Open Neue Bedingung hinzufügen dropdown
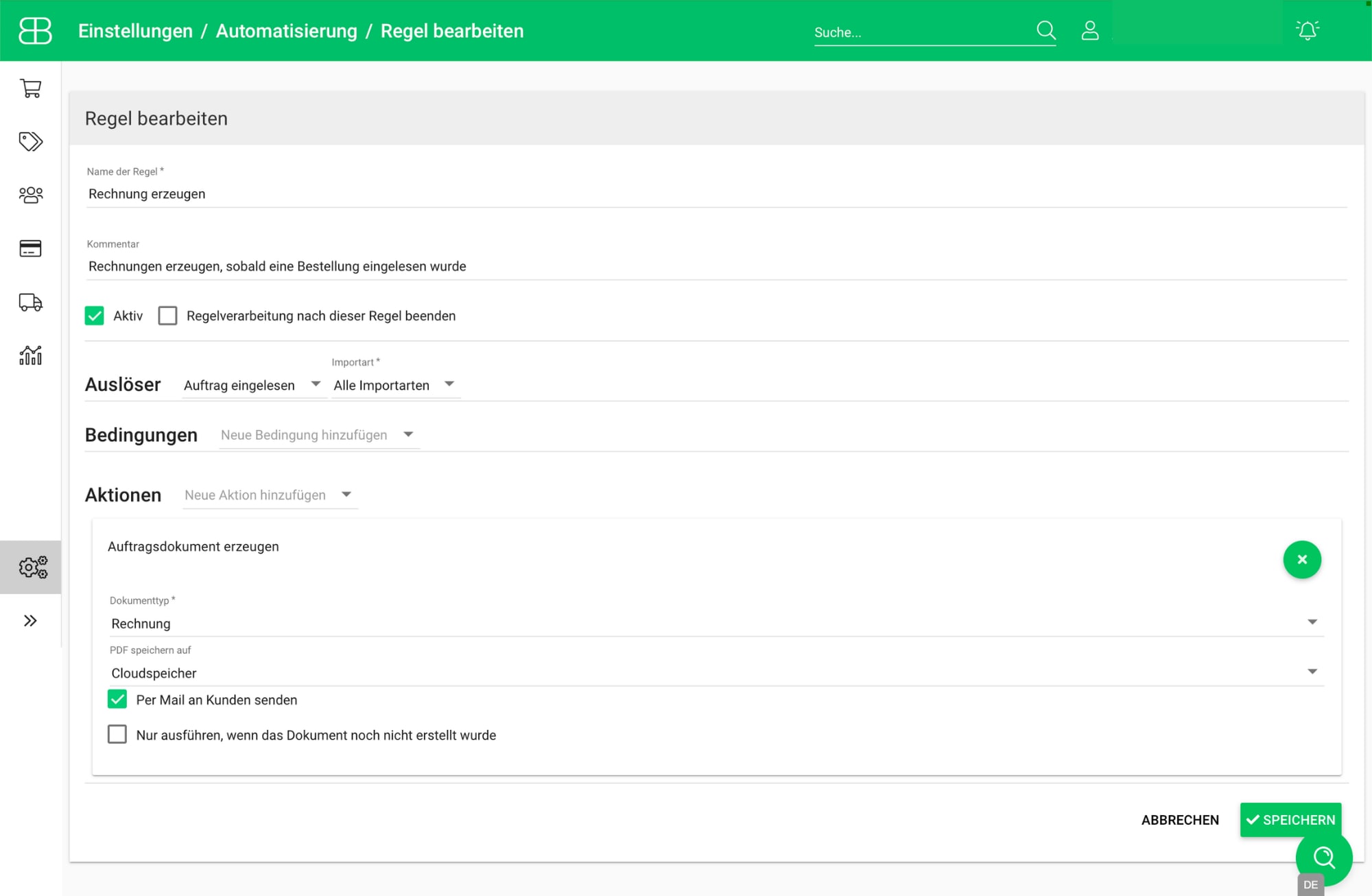 coord(318,435)
